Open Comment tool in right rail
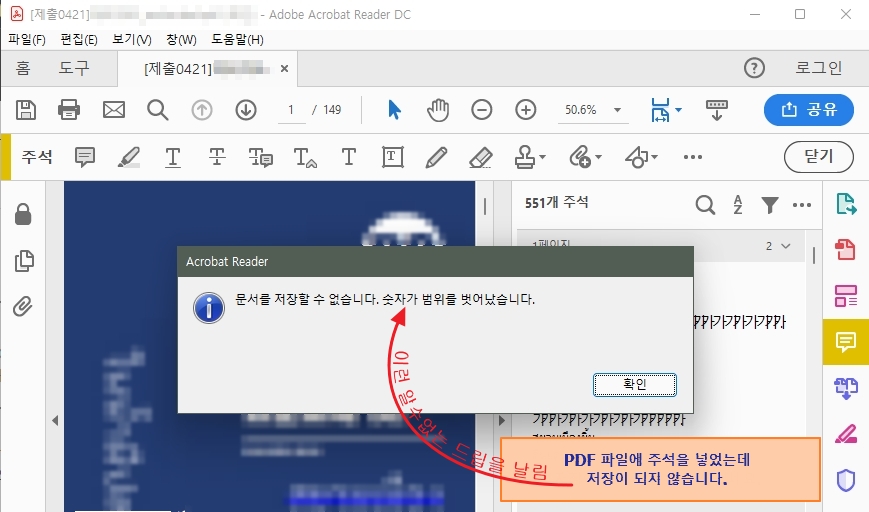 coord(846,342)
